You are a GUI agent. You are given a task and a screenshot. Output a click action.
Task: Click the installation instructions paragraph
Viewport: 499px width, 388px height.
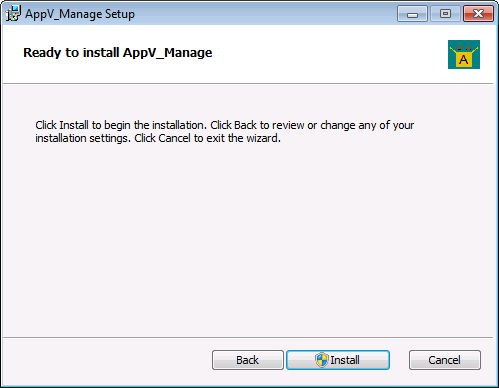coord(225,132)
